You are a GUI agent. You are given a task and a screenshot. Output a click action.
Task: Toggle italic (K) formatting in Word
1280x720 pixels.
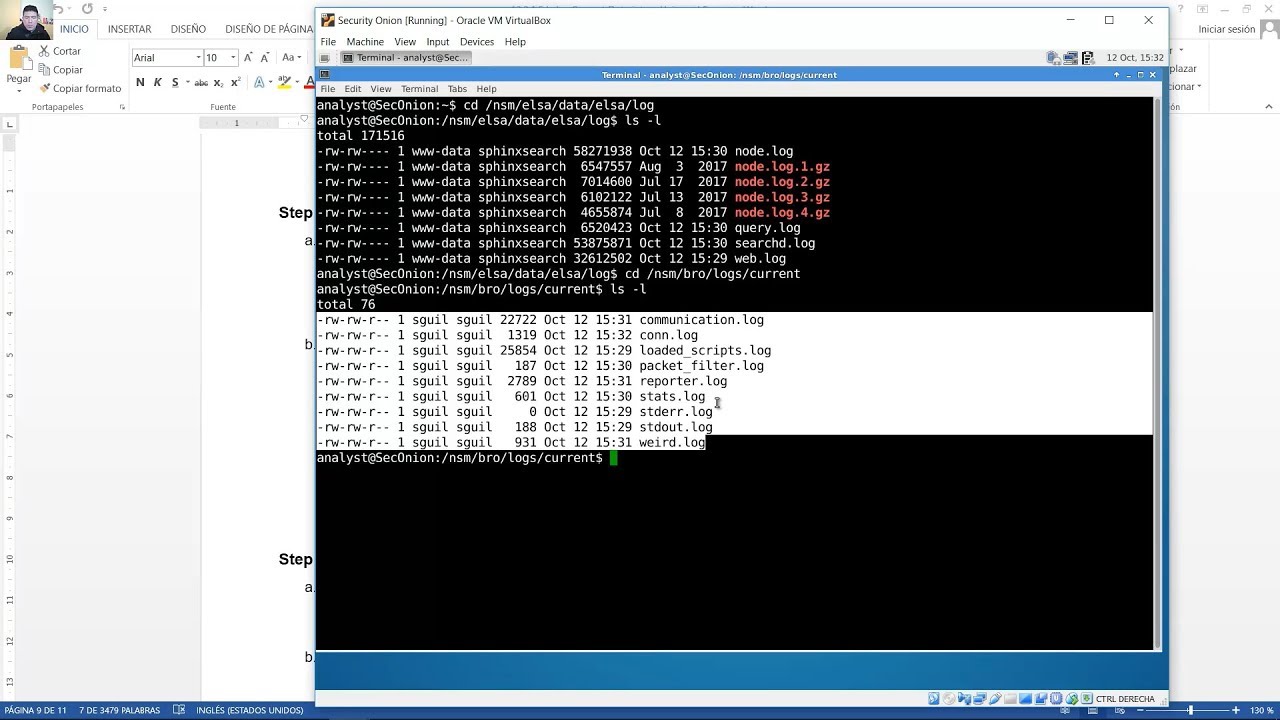pyautogui.click(x=157, y=82)
